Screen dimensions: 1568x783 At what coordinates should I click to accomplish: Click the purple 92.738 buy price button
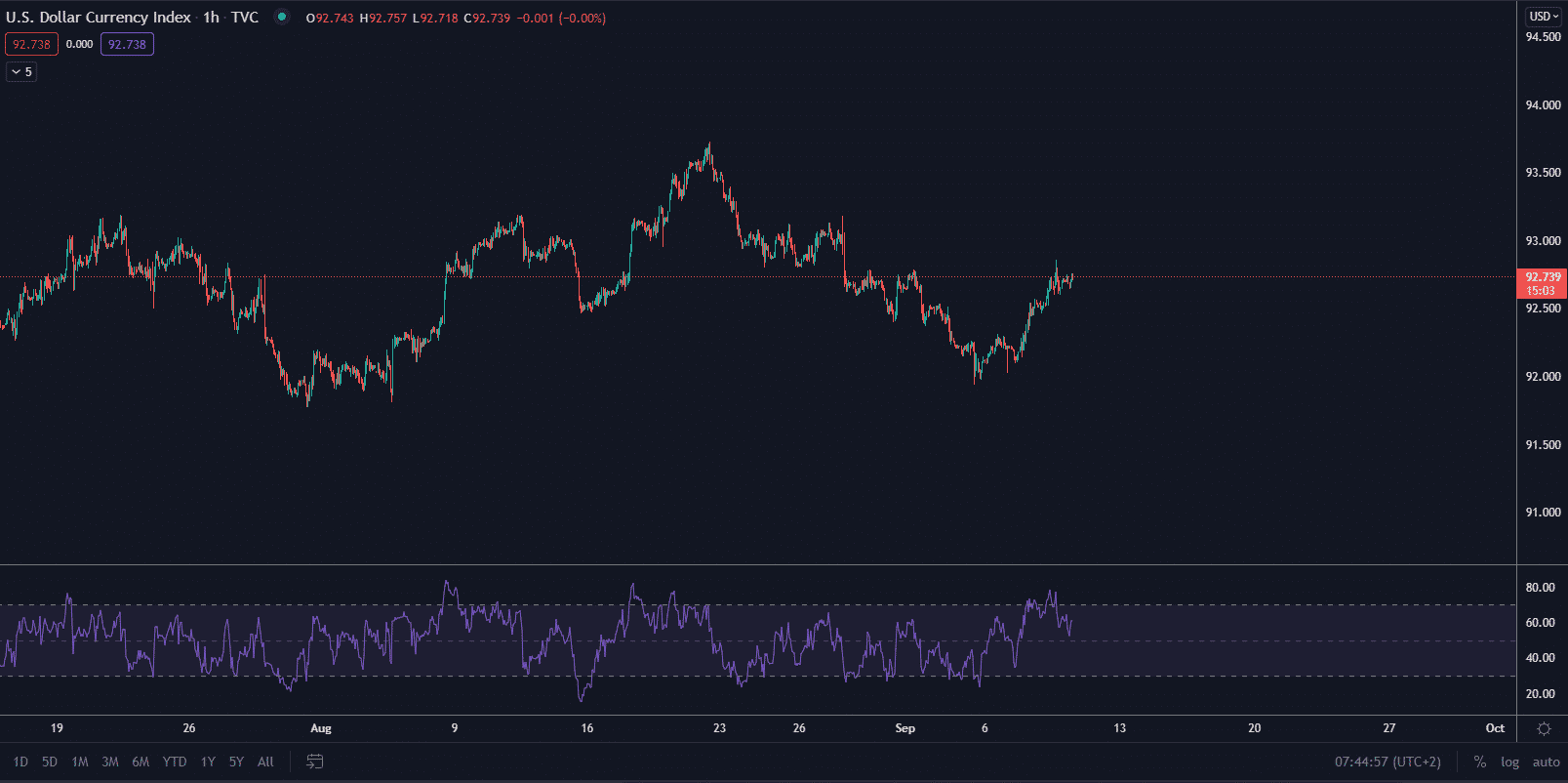pos(127,45)
